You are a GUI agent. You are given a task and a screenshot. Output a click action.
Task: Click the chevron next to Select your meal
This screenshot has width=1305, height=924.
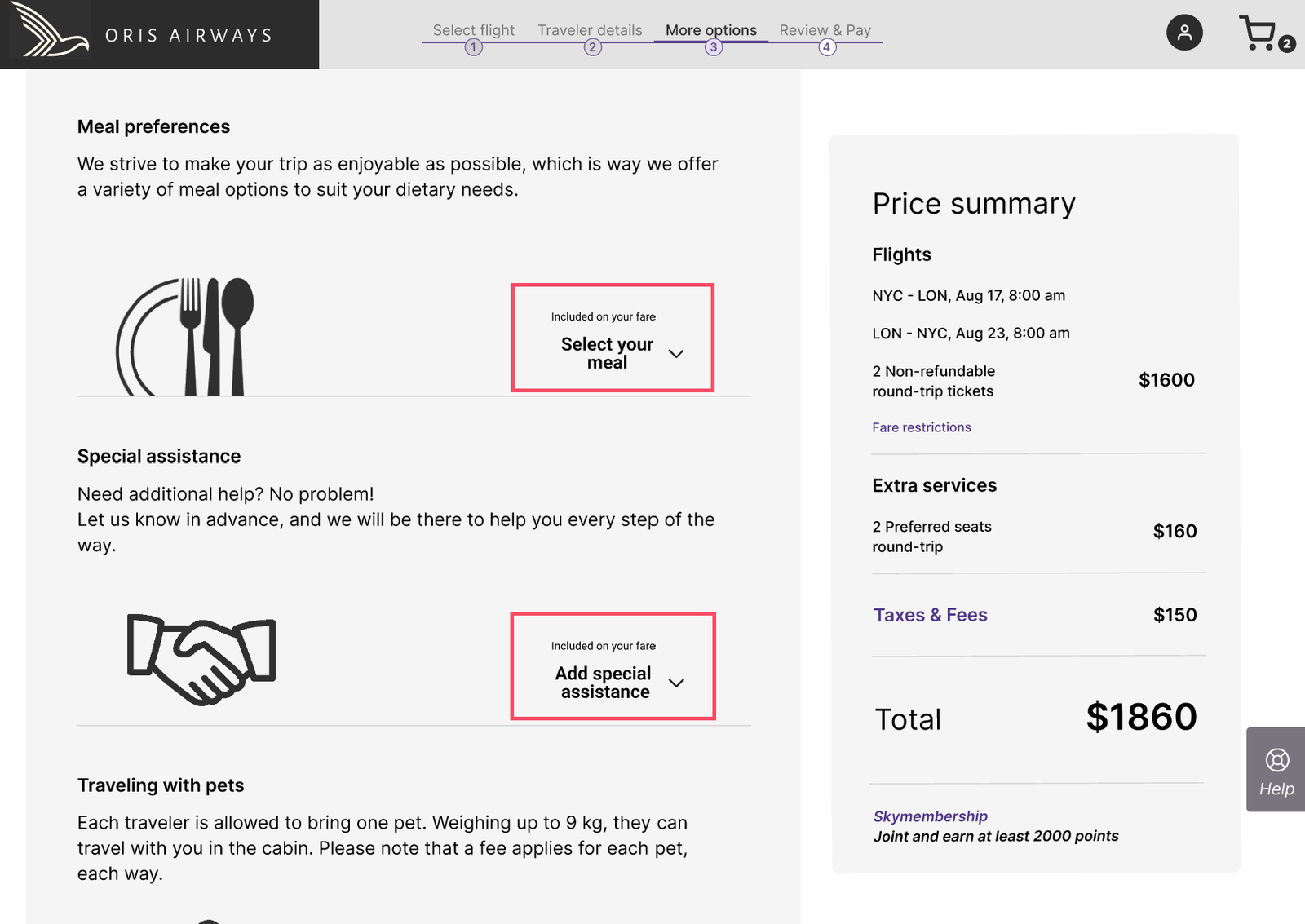[x=676, y=354]
